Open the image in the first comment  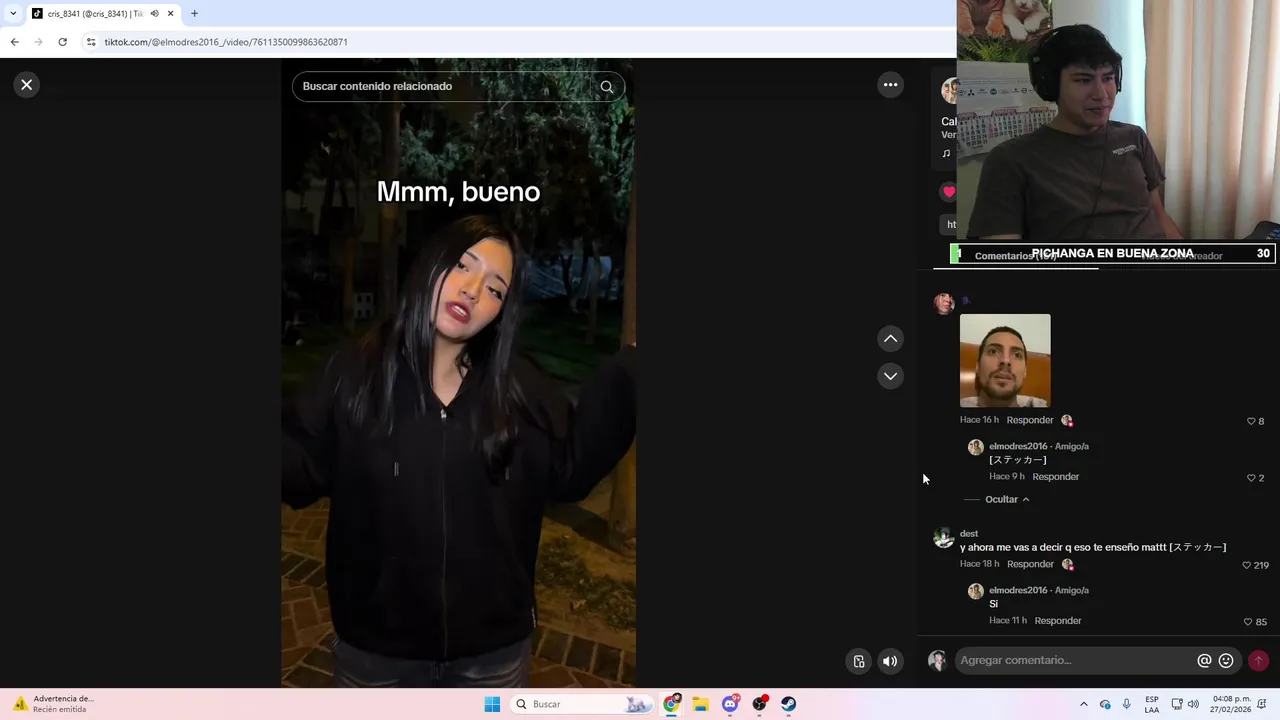(1005, 361)
